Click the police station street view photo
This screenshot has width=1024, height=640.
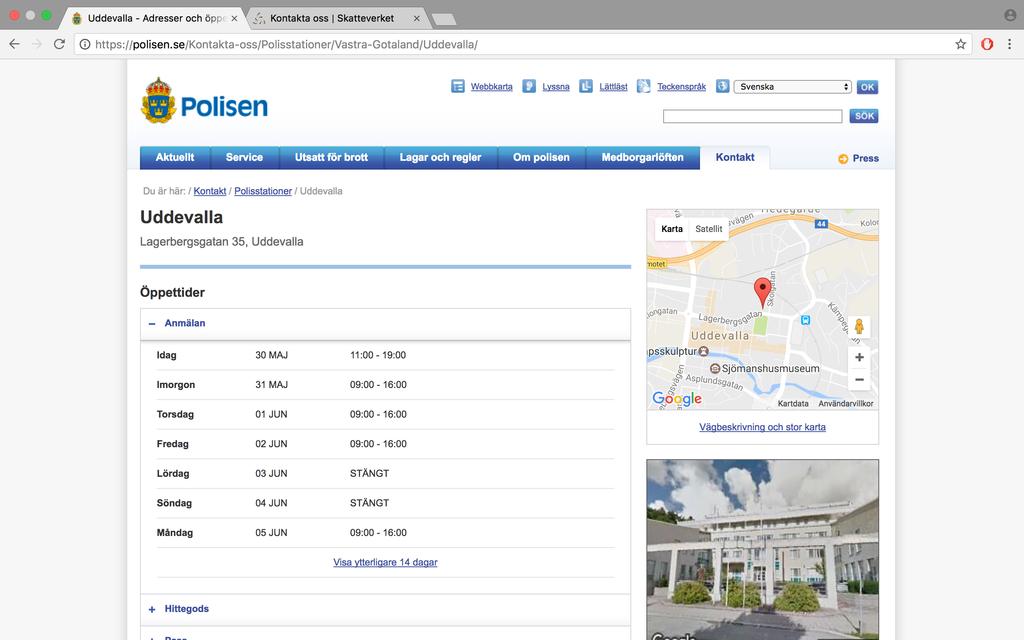pos(762,550)
